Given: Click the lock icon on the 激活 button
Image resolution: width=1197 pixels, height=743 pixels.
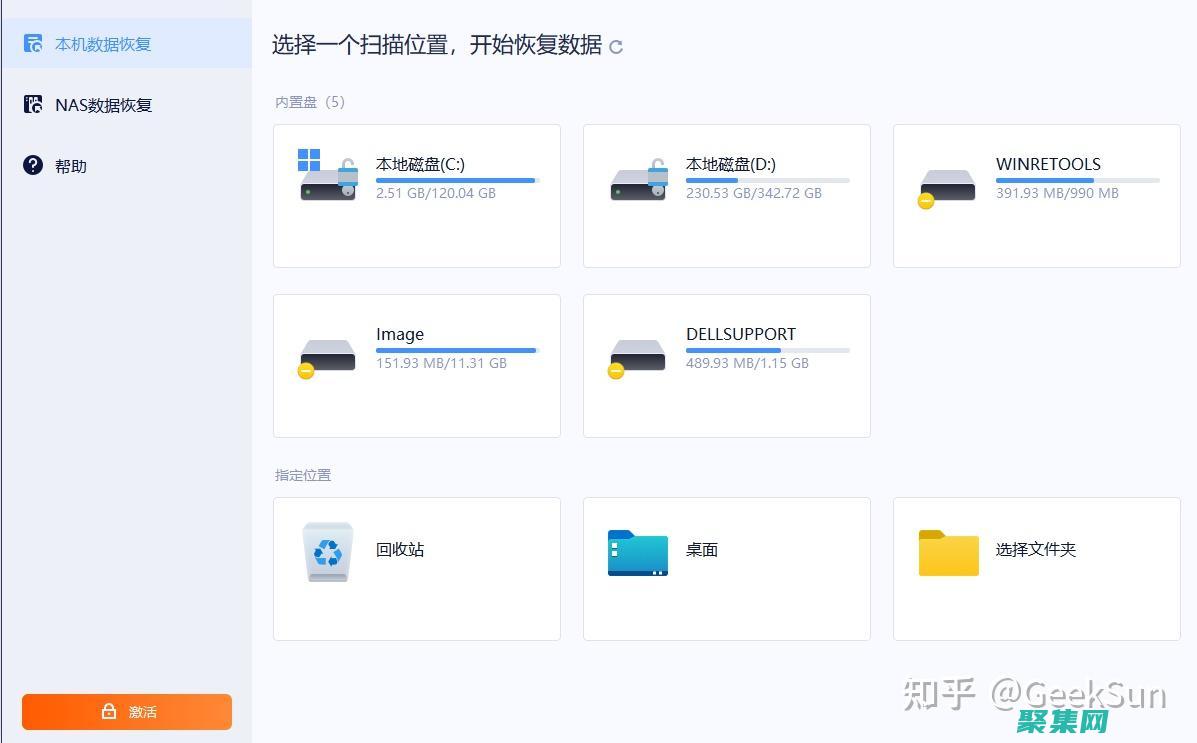Looking at the screenshot, I should (109, 711).
